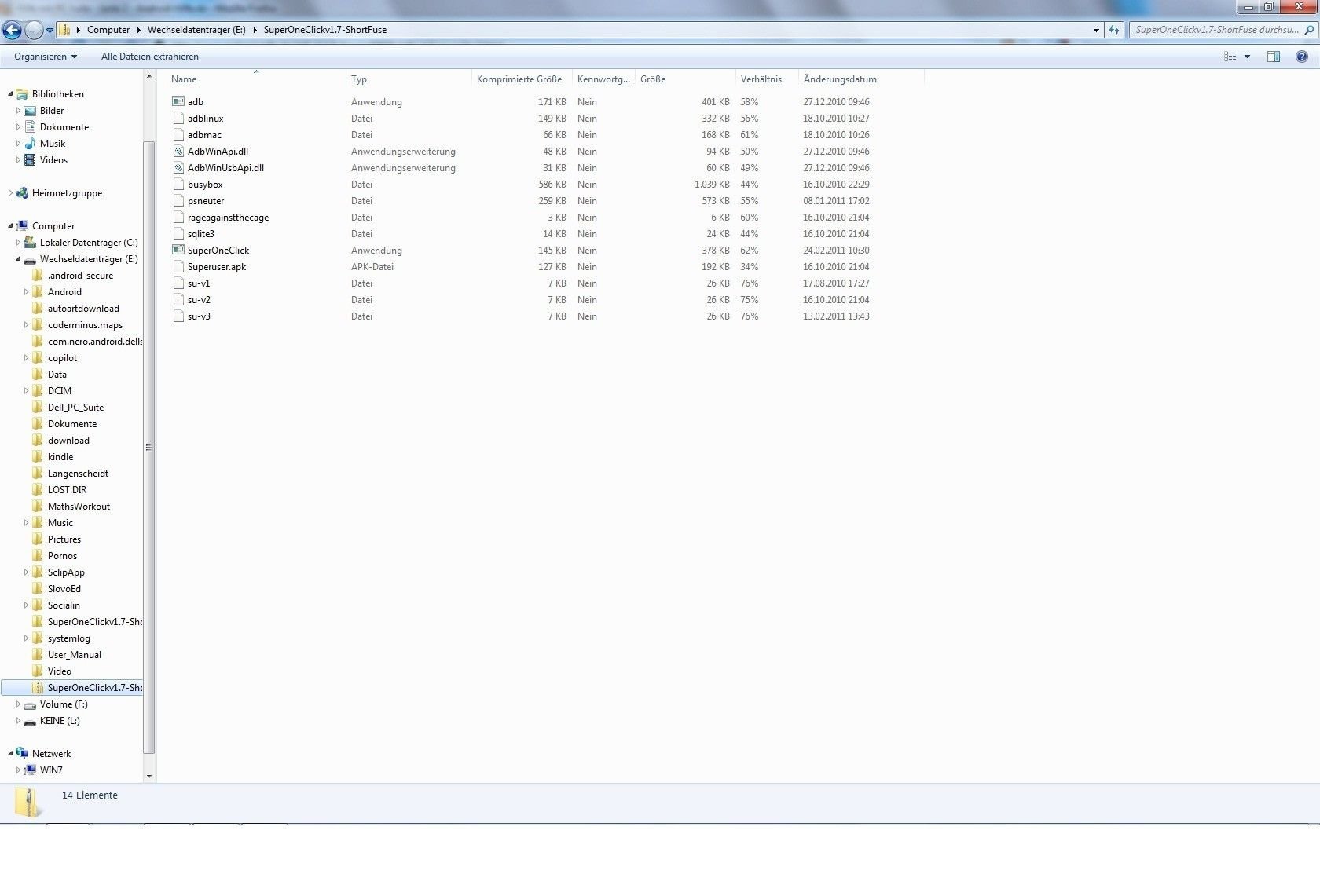The height and width of the screenshot is (896, 1320).
Task: Click Computer in the address breadcrumb
Action: [108, 30]
